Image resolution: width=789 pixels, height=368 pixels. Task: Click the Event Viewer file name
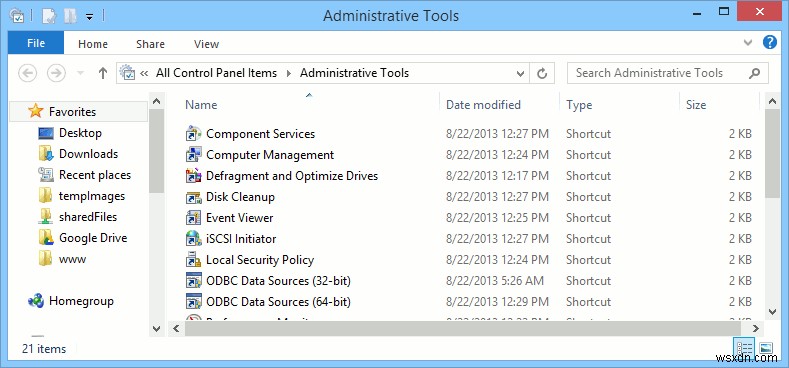point(240,218)
